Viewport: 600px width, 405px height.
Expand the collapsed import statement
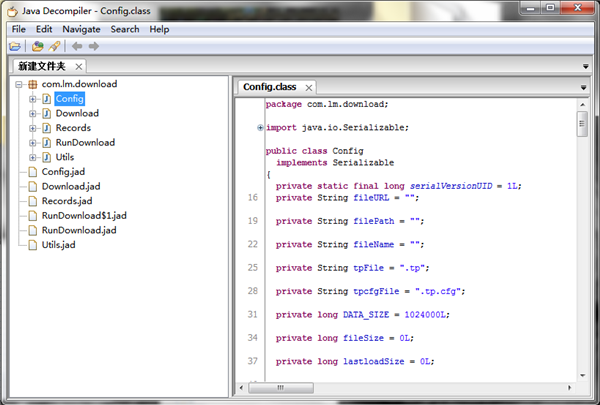click(261, 128)
